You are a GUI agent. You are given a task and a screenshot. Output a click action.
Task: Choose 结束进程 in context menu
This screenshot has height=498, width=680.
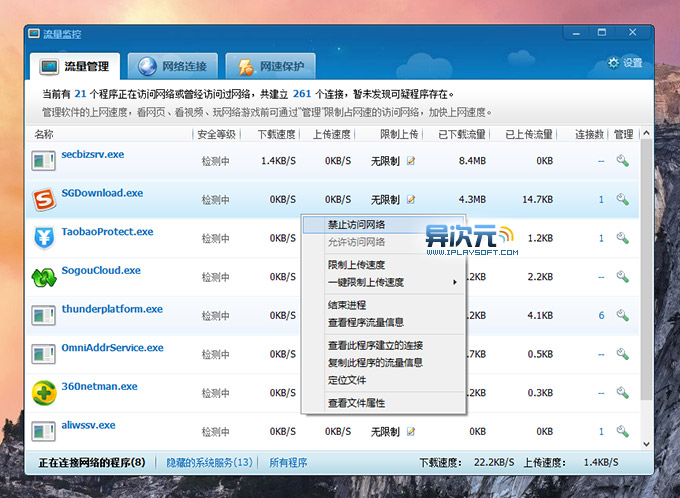click(383, 305)
